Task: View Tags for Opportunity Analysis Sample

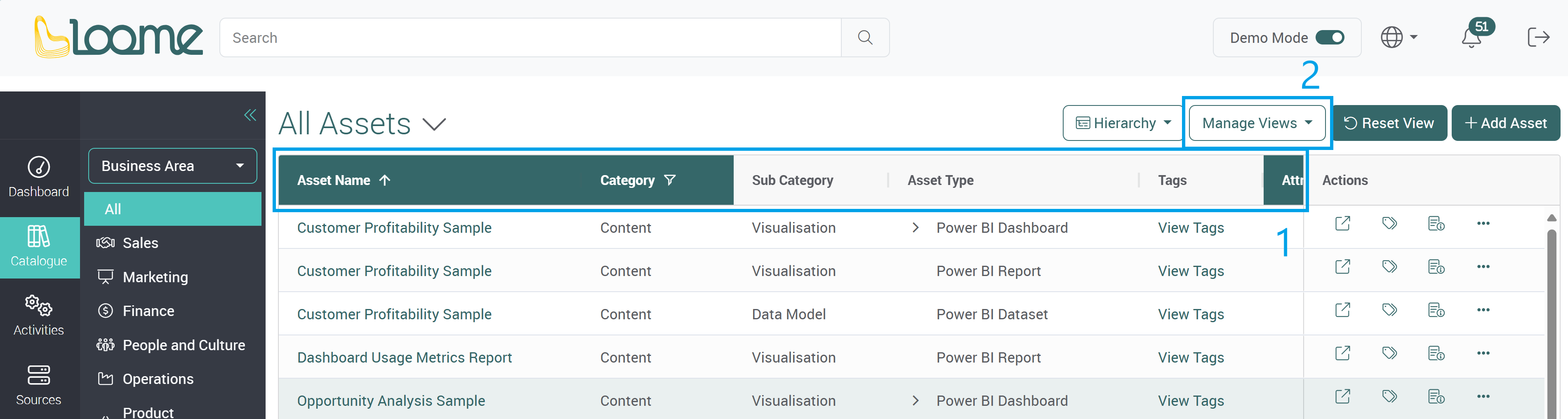Action: tap(1191, 401)
